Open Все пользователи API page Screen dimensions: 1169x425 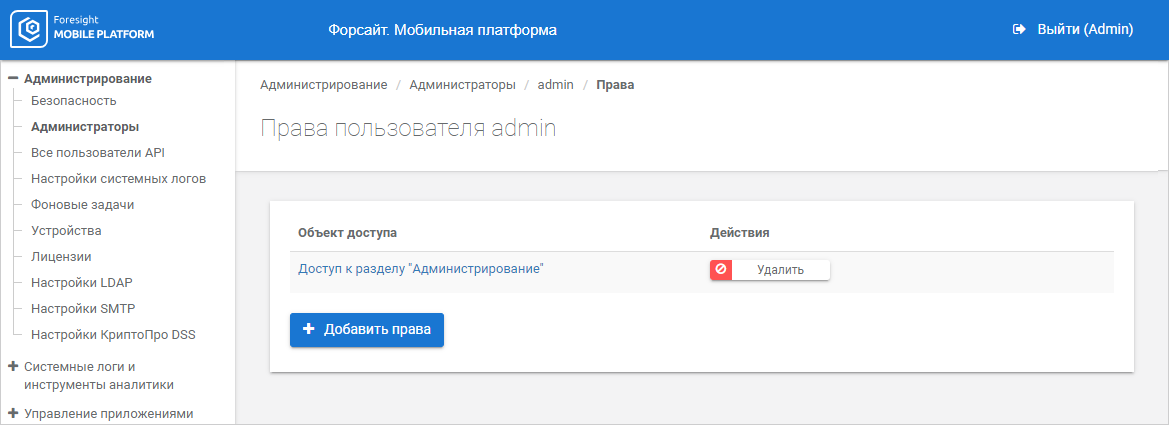pyautogui.click(x=97, y=153)
